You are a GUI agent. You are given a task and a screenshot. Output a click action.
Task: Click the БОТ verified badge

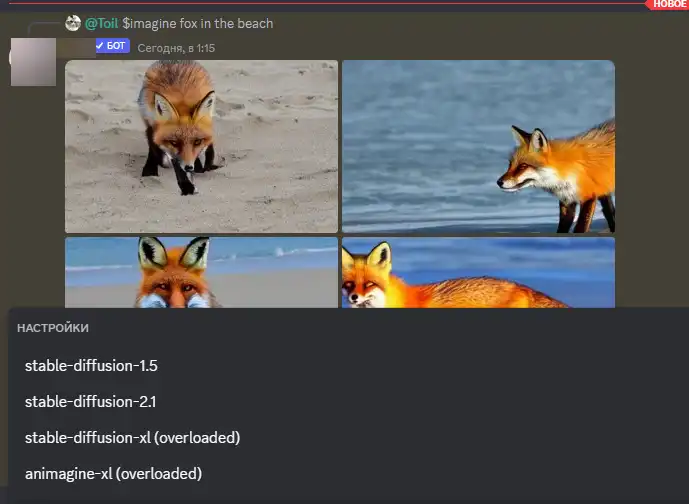pos(112,46)
